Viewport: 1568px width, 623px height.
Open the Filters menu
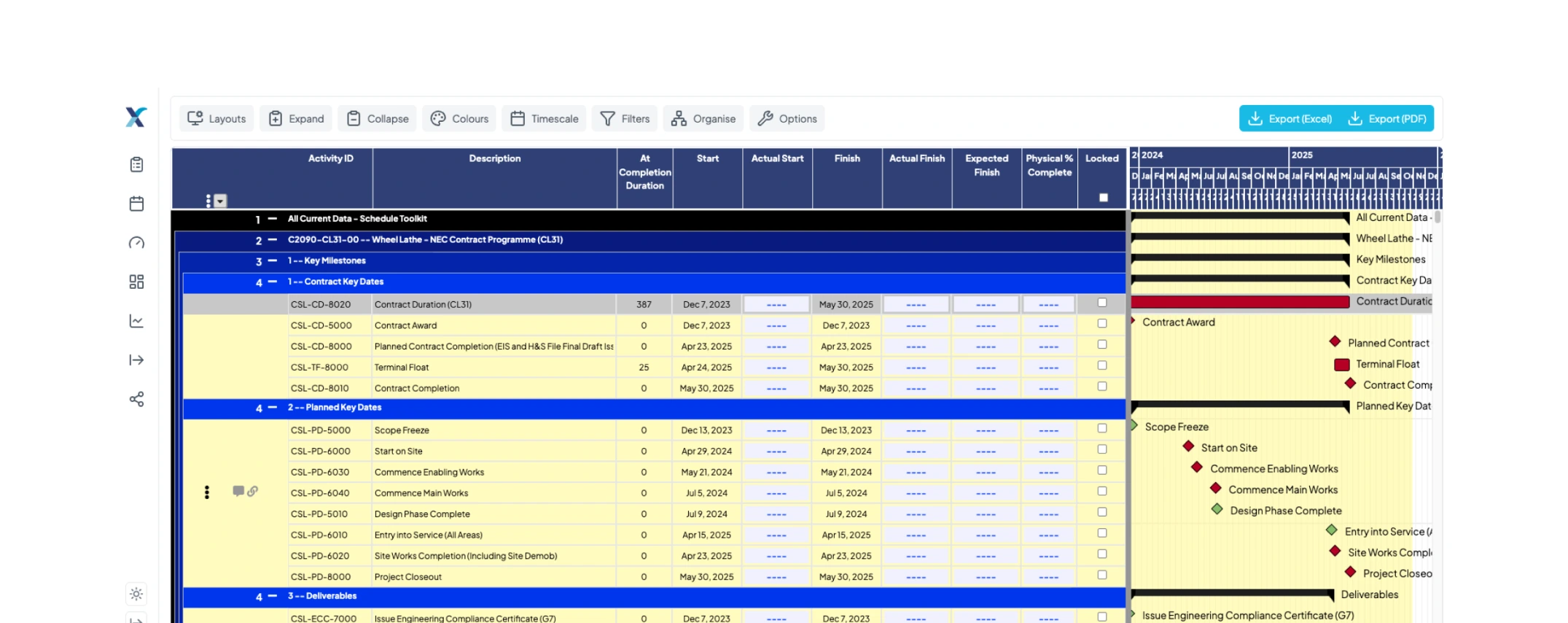(625, 119)
